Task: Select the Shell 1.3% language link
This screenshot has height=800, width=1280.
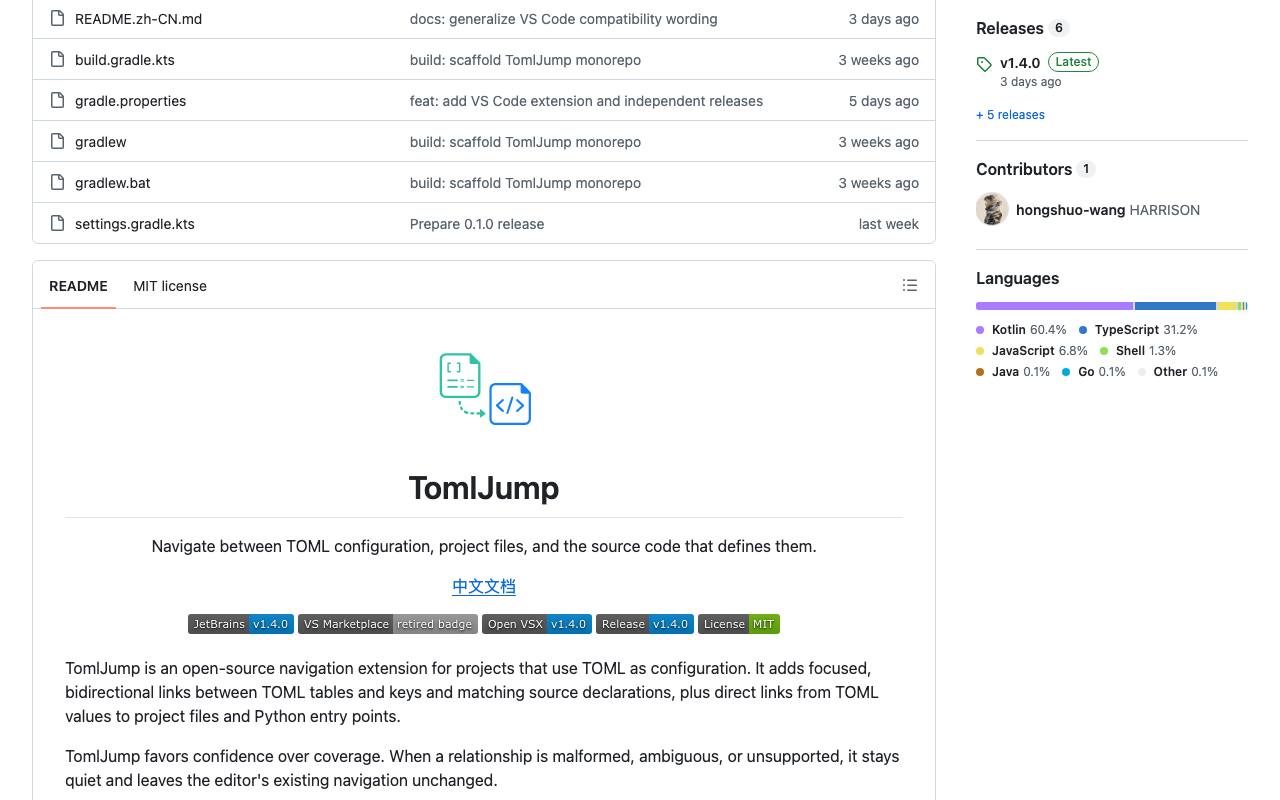Action: 1138,351
